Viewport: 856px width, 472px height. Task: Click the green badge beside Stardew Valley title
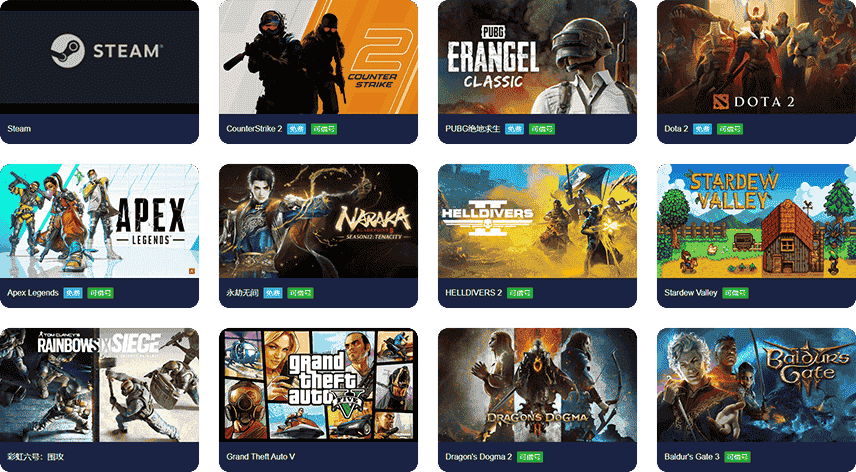pos(735,293)
